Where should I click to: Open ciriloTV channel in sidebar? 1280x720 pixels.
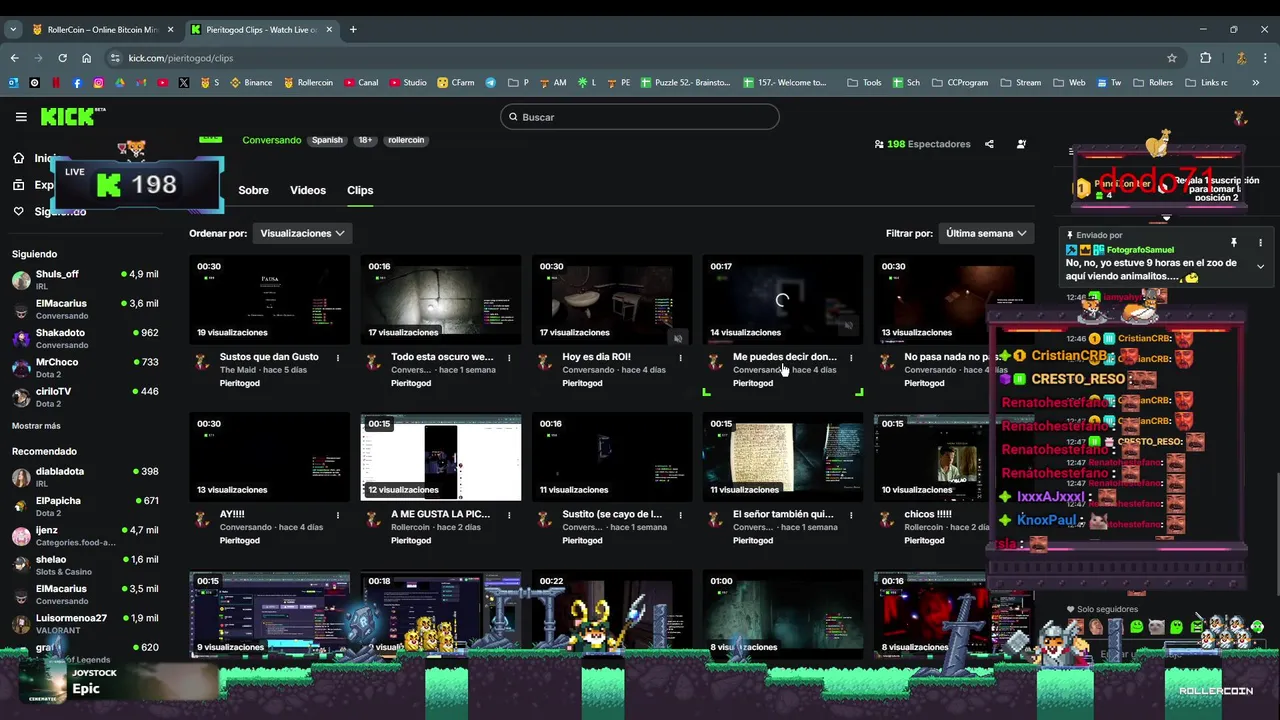click(85, 396)
